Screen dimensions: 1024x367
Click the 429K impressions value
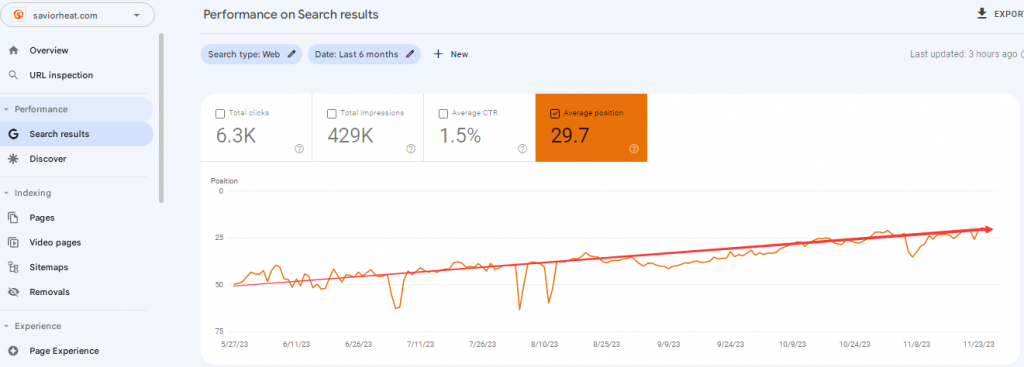click(x=351, y=136)
